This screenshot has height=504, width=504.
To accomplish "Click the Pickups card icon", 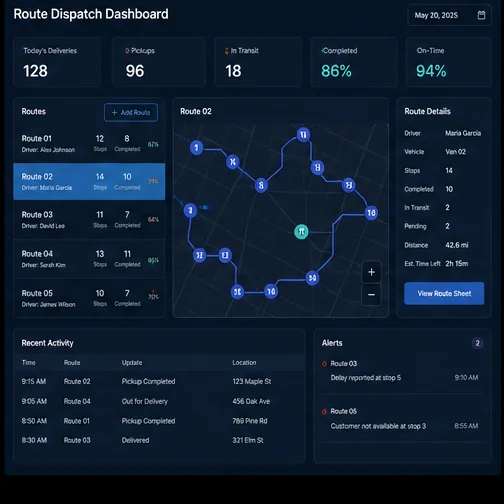I will coord(127,51).
